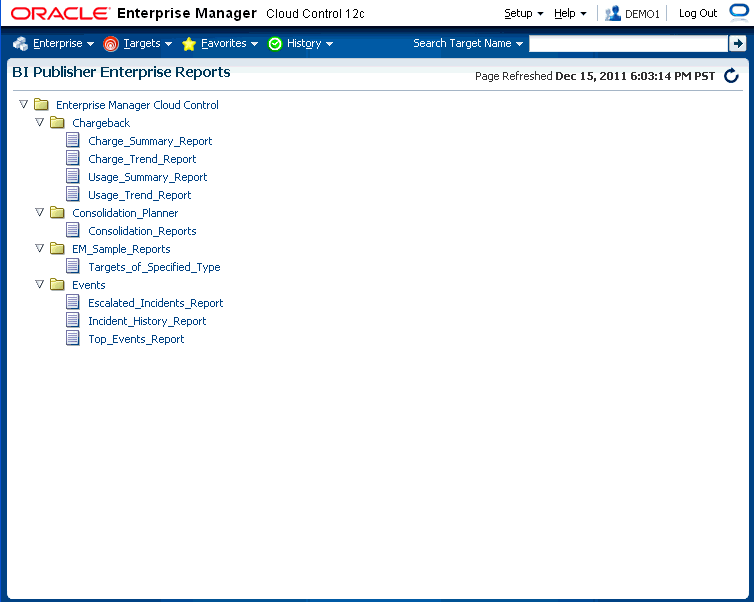Click the Consolidation_Reports document icon

click(73, 230)
